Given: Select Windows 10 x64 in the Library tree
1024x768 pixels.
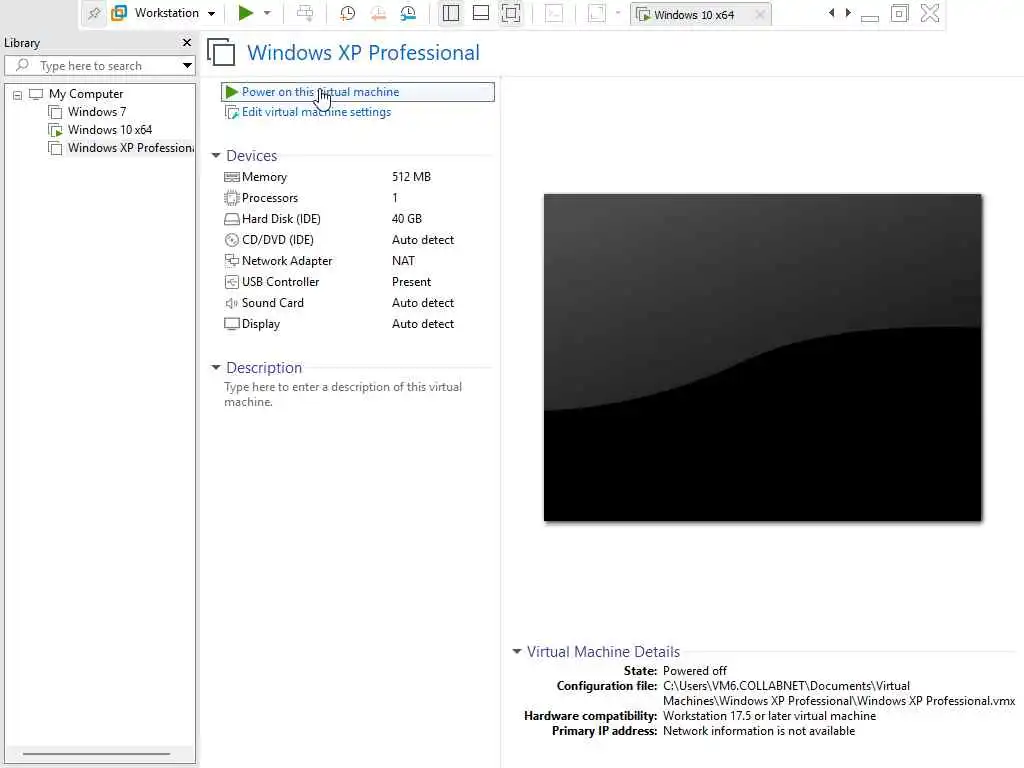Looking at the screenshot, I should pyautogui.click(x=110, y=130).
